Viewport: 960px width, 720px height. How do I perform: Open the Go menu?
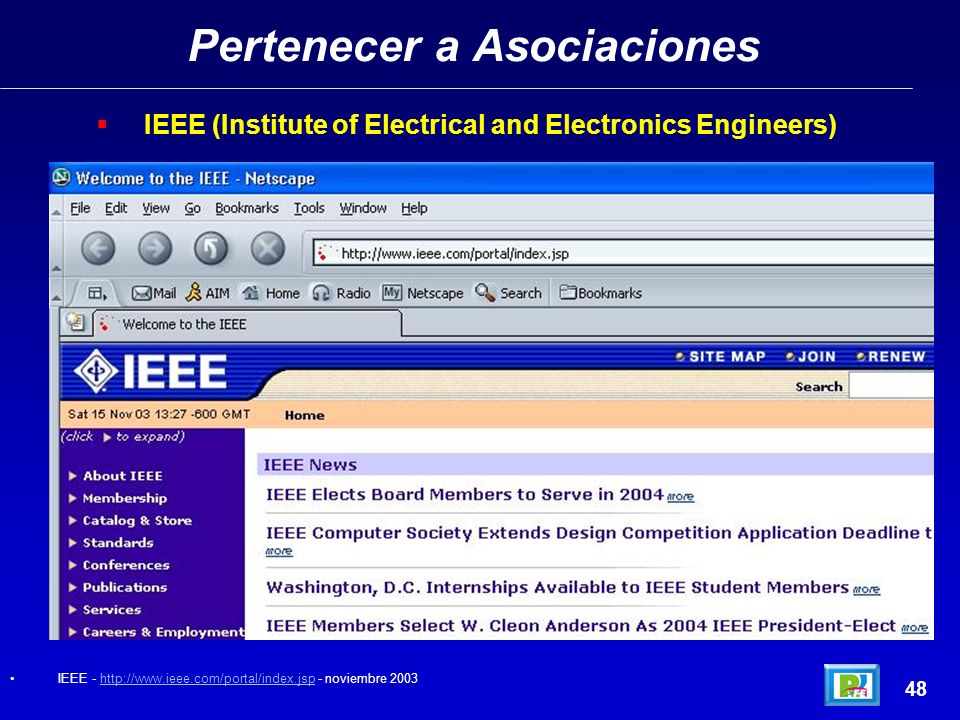point(192,208)
